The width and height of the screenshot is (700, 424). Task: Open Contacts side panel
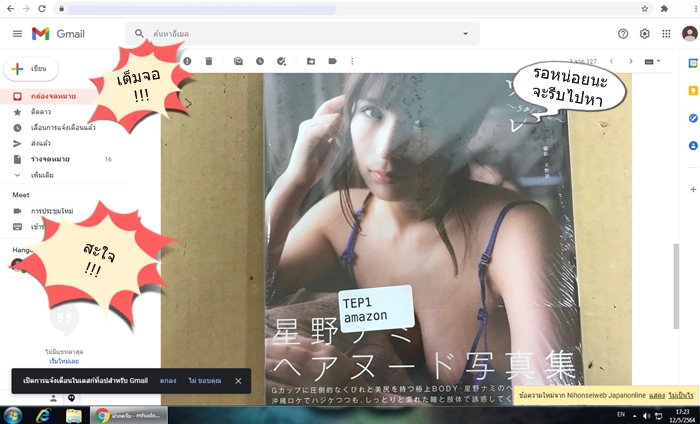(x=693, y=145)
